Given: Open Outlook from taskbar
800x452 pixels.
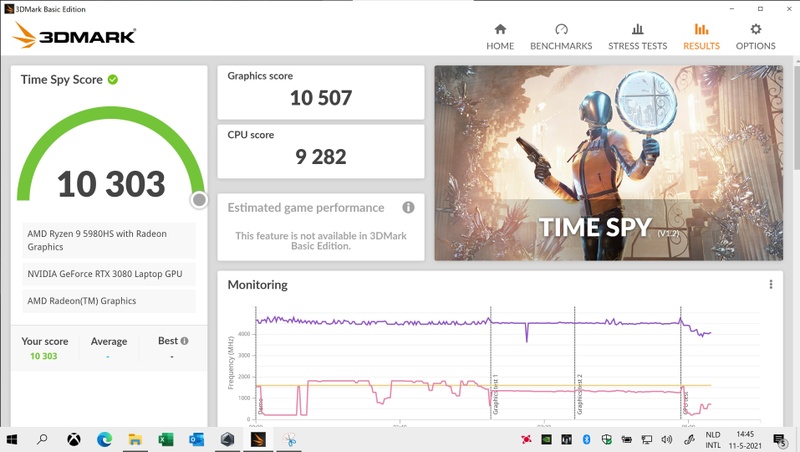Looking at the screenshot, I should tap(196, 439).
